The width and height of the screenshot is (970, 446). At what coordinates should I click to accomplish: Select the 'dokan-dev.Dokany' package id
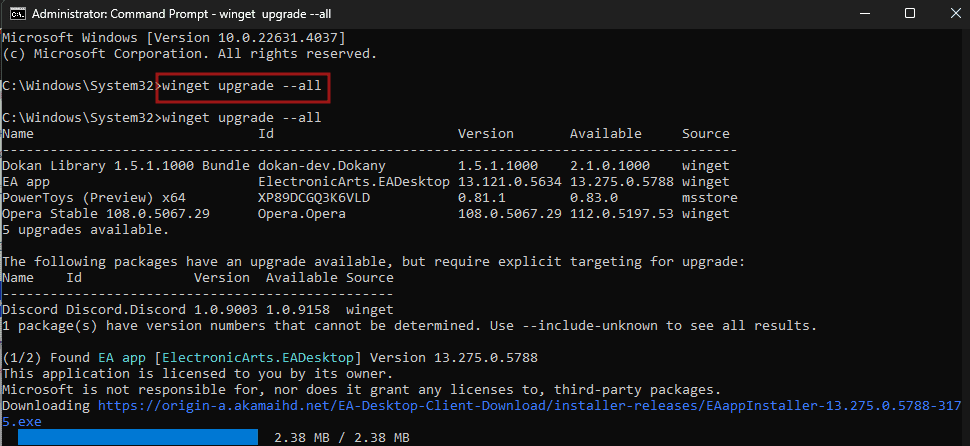(322, 166)
